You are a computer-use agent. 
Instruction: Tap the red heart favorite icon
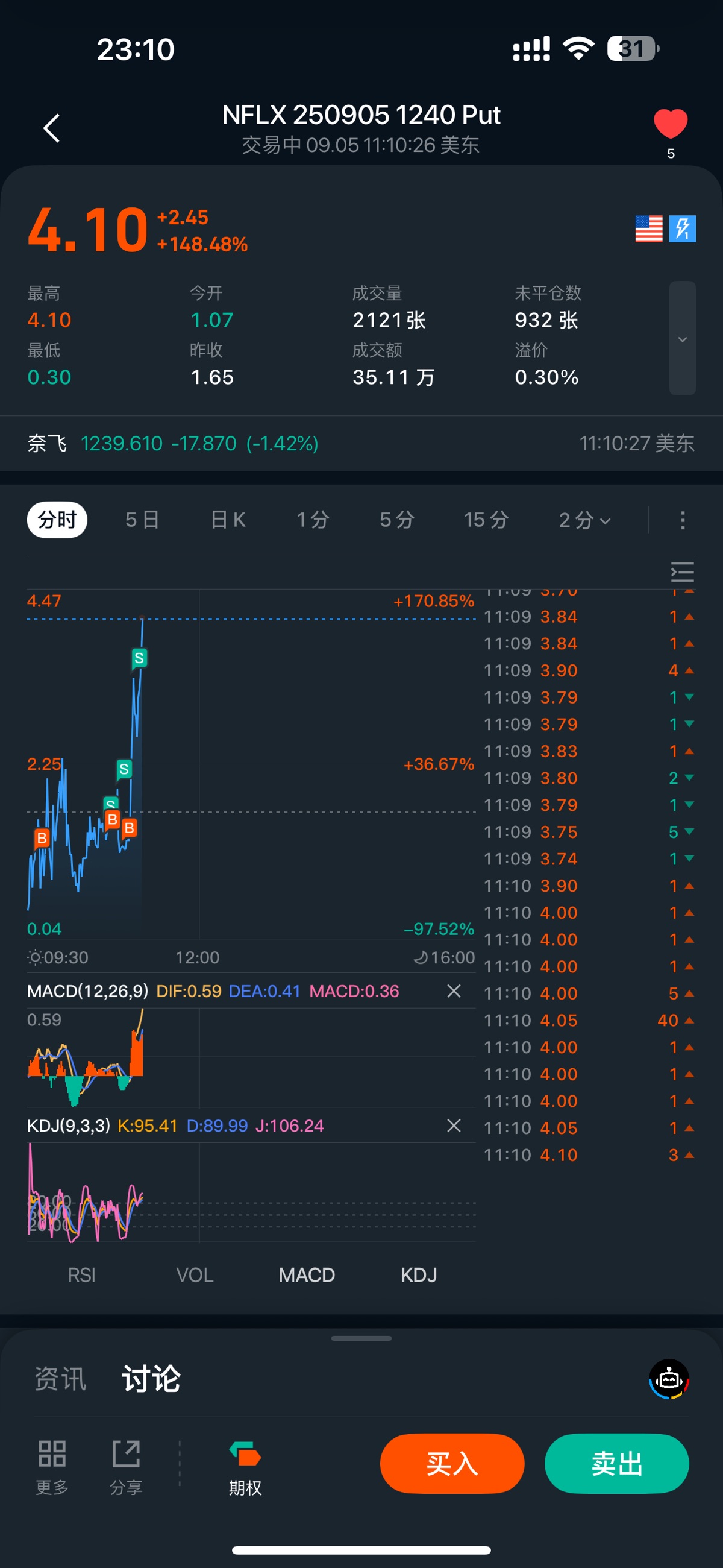670,124
